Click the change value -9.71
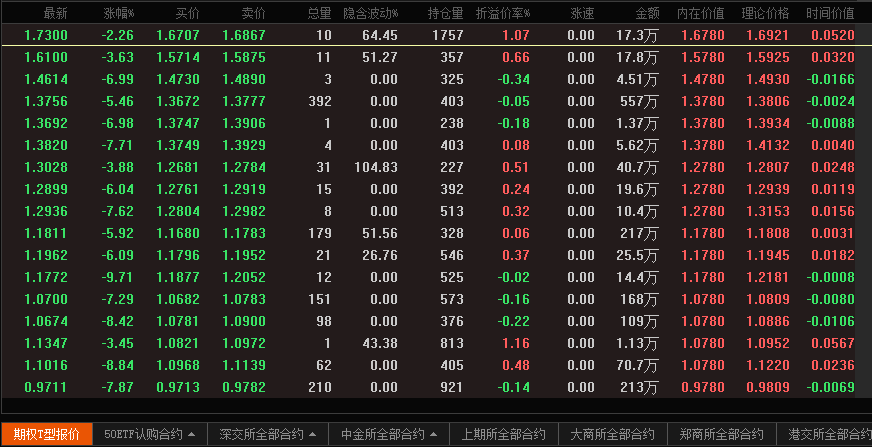Image resolution: width=872 pixels, height=447 pixels. point(117,277)
